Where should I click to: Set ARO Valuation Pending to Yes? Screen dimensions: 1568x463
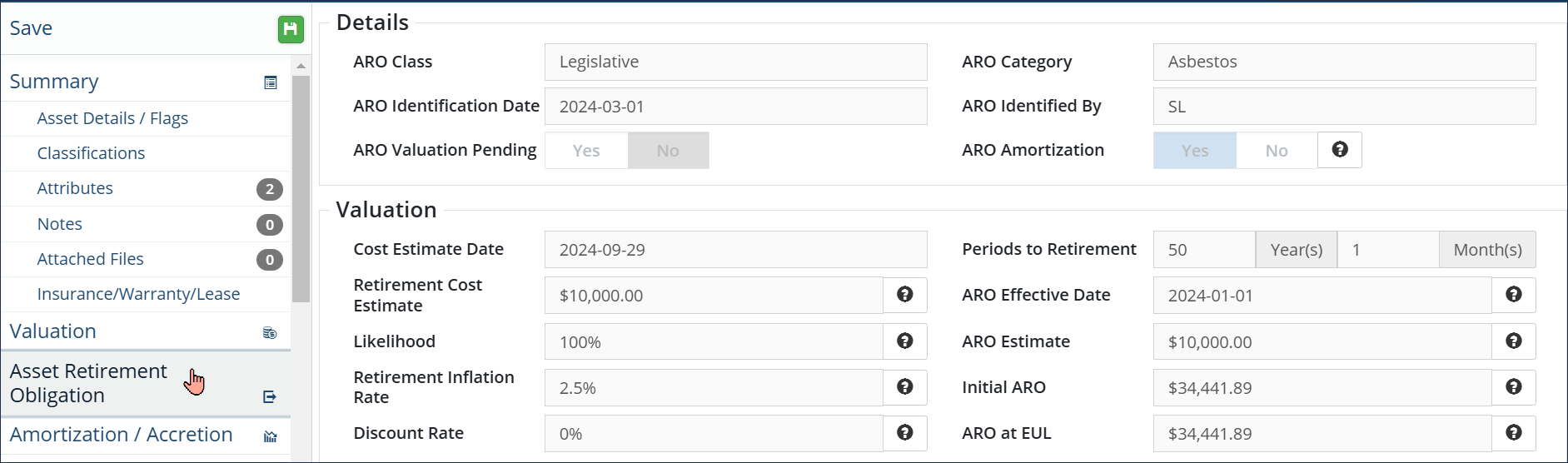[586, 151]
